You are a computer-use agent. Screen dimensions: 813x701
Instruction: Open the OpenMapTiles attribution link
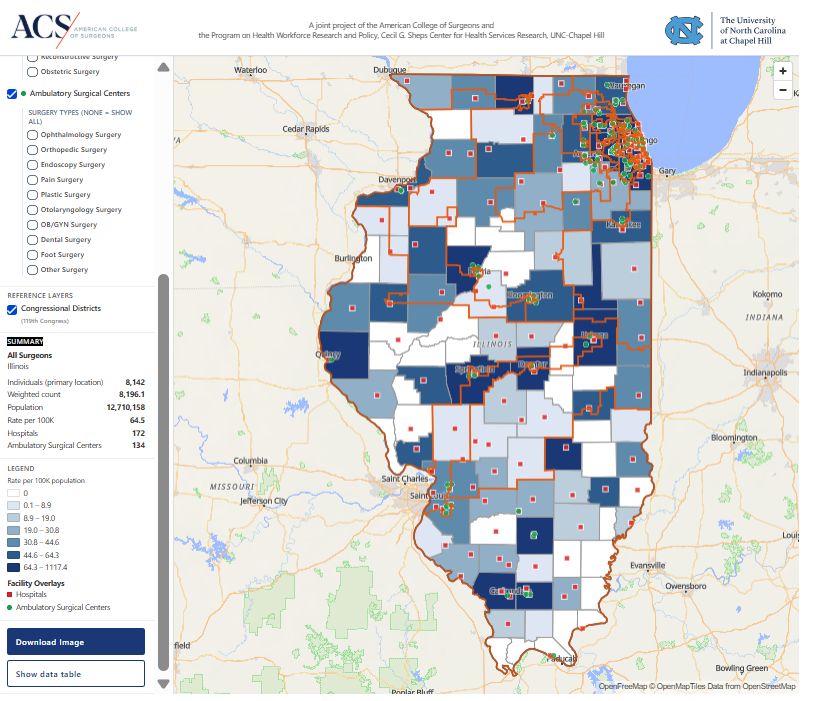(681, 686)
